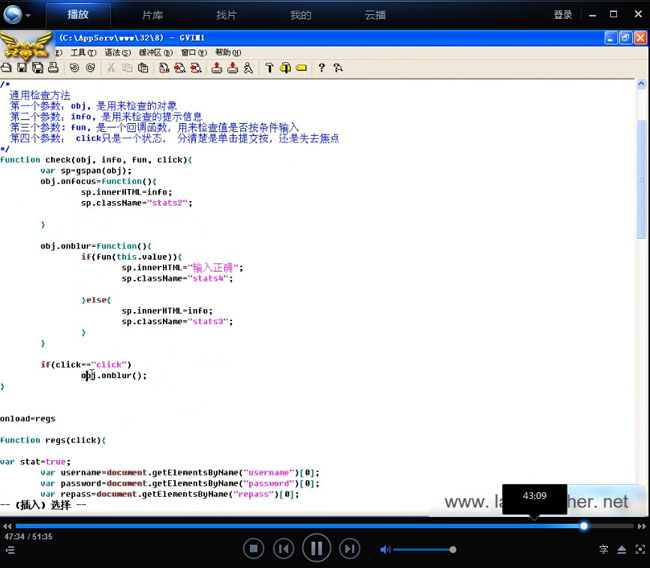Image resolution: width=650 pixels, height=568 pixels.
Task: Click the rewind arrows left of progress bar
Action: pos(8,526)
